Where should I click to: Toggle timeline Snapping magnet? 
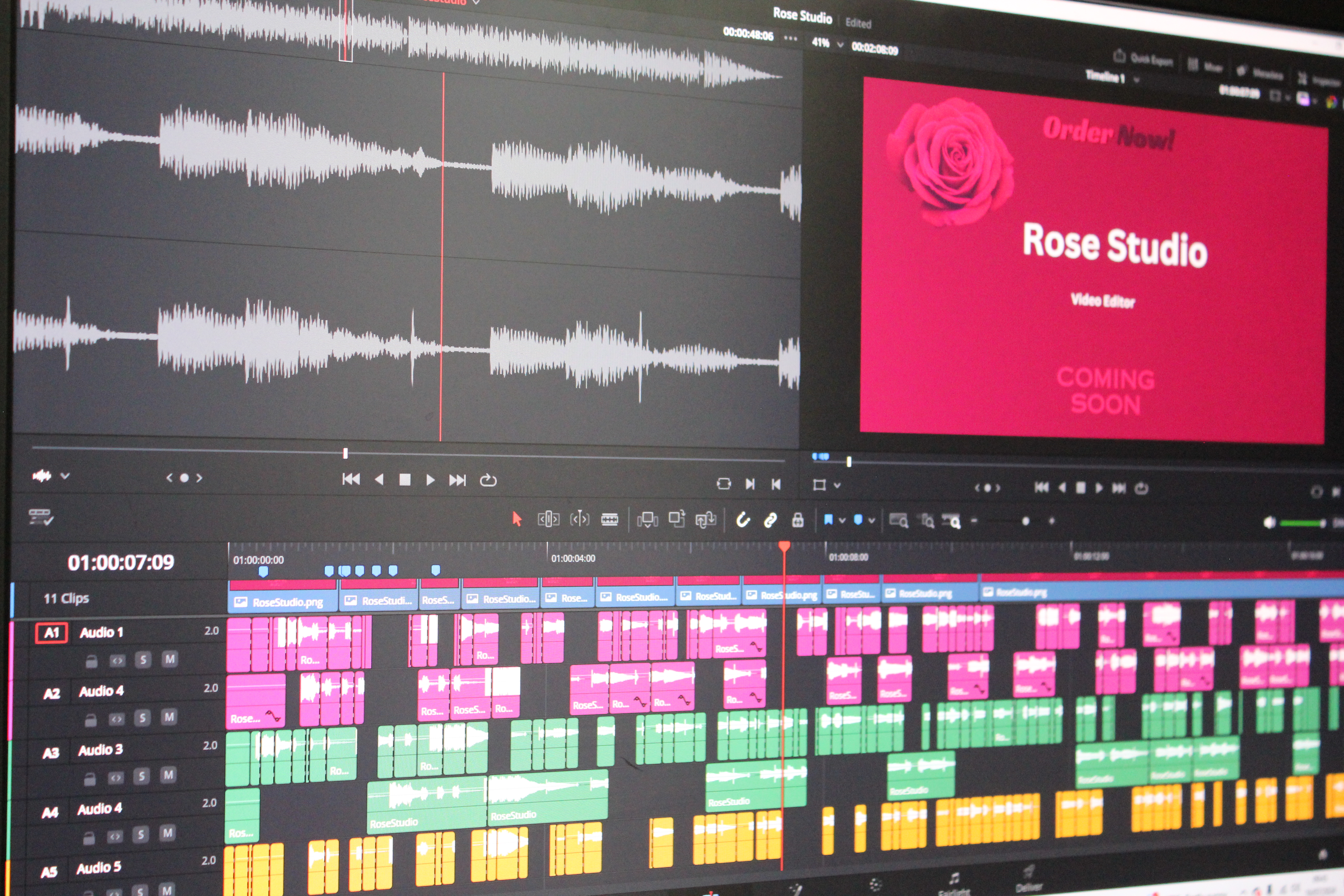point(743,520)
